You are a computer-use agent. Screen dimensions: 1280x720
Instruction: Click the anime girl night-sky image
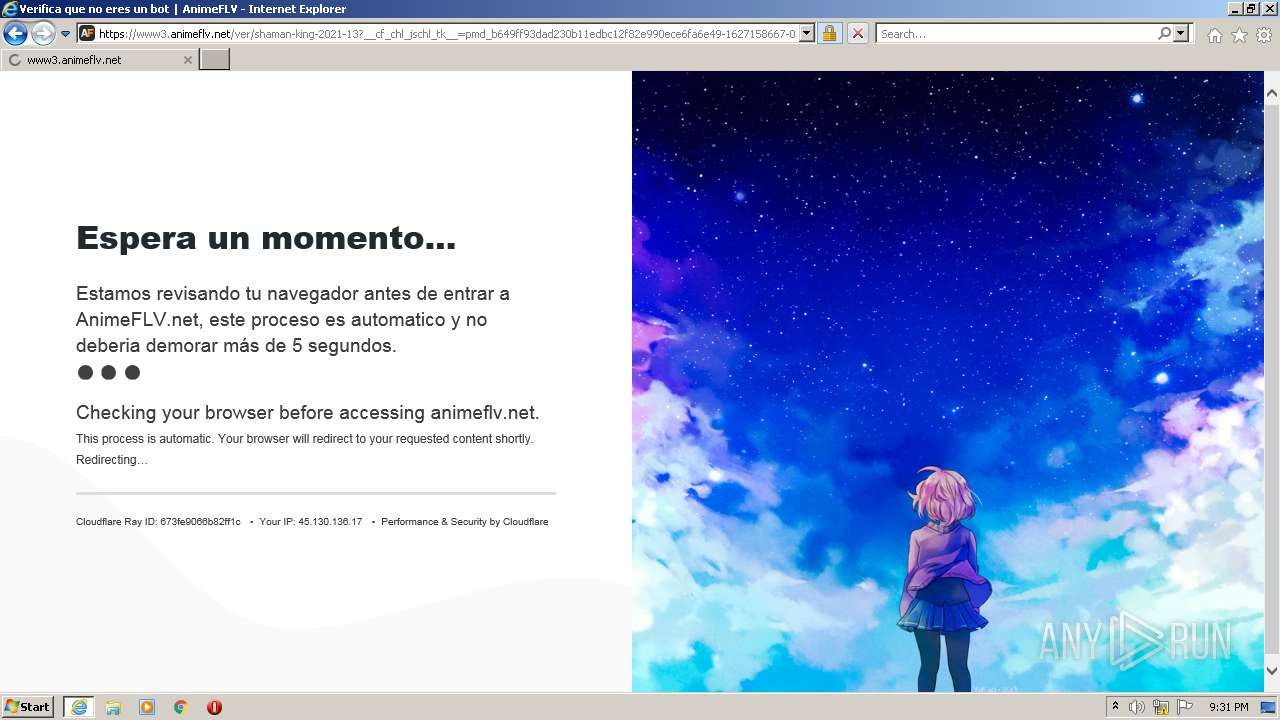coord(948,381)
